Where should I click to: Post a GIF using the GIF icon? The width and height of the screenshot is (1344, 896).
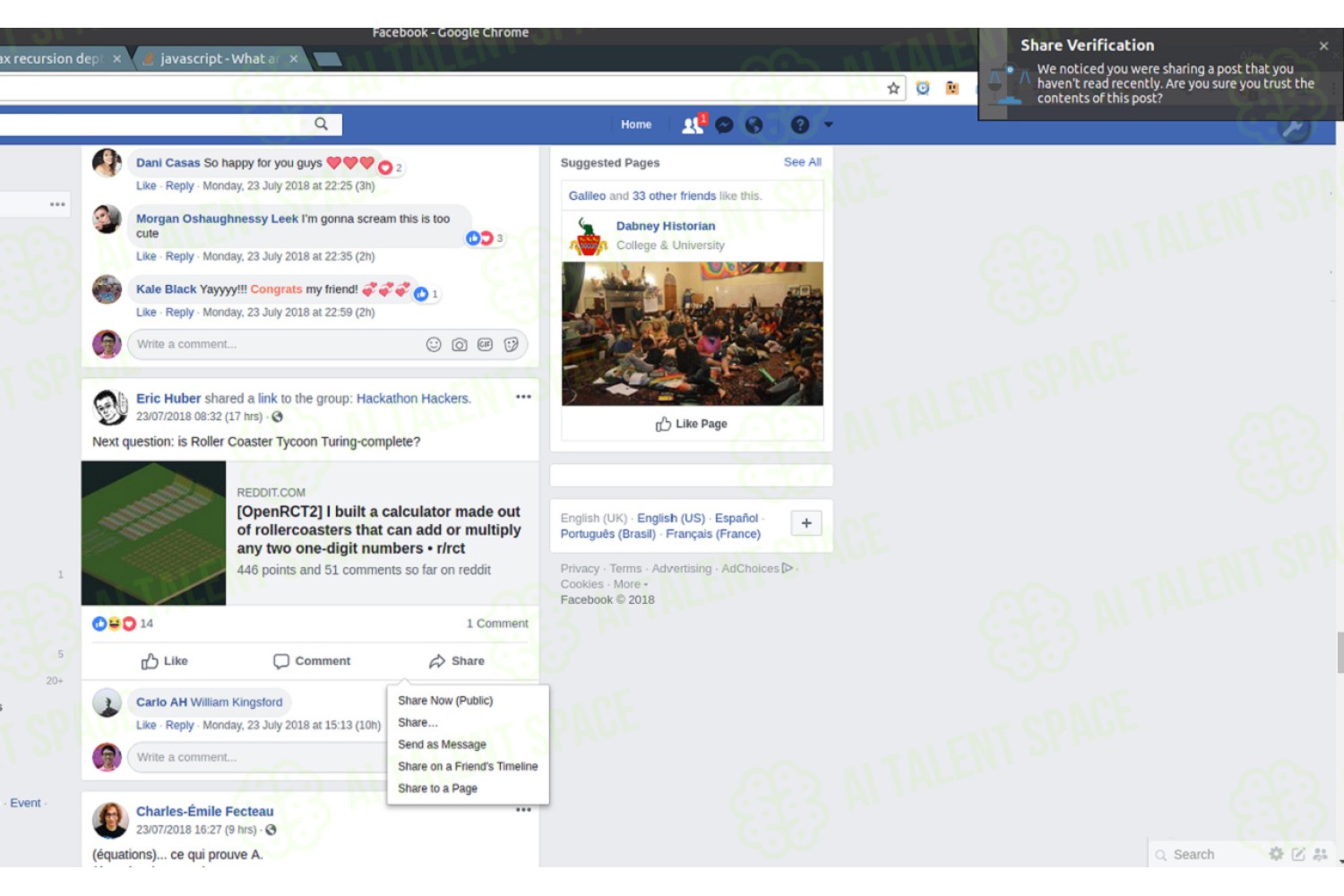[485, 344]
